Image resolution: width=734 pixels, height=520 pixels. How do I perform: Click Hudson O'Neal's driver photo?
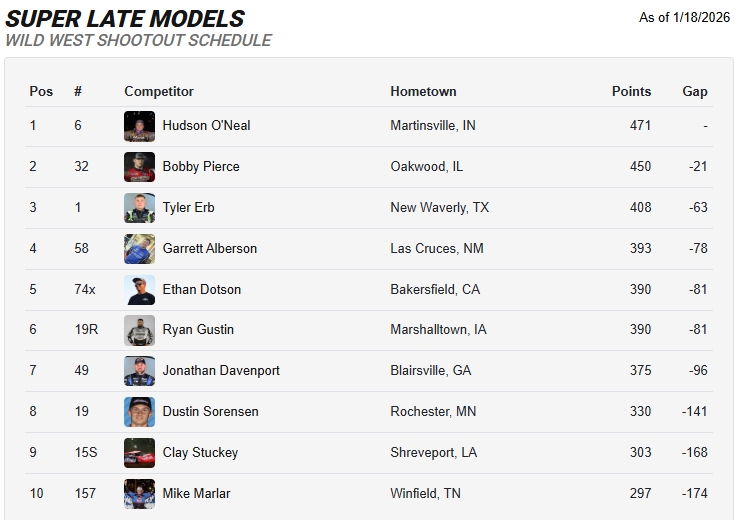coord(139,126)
